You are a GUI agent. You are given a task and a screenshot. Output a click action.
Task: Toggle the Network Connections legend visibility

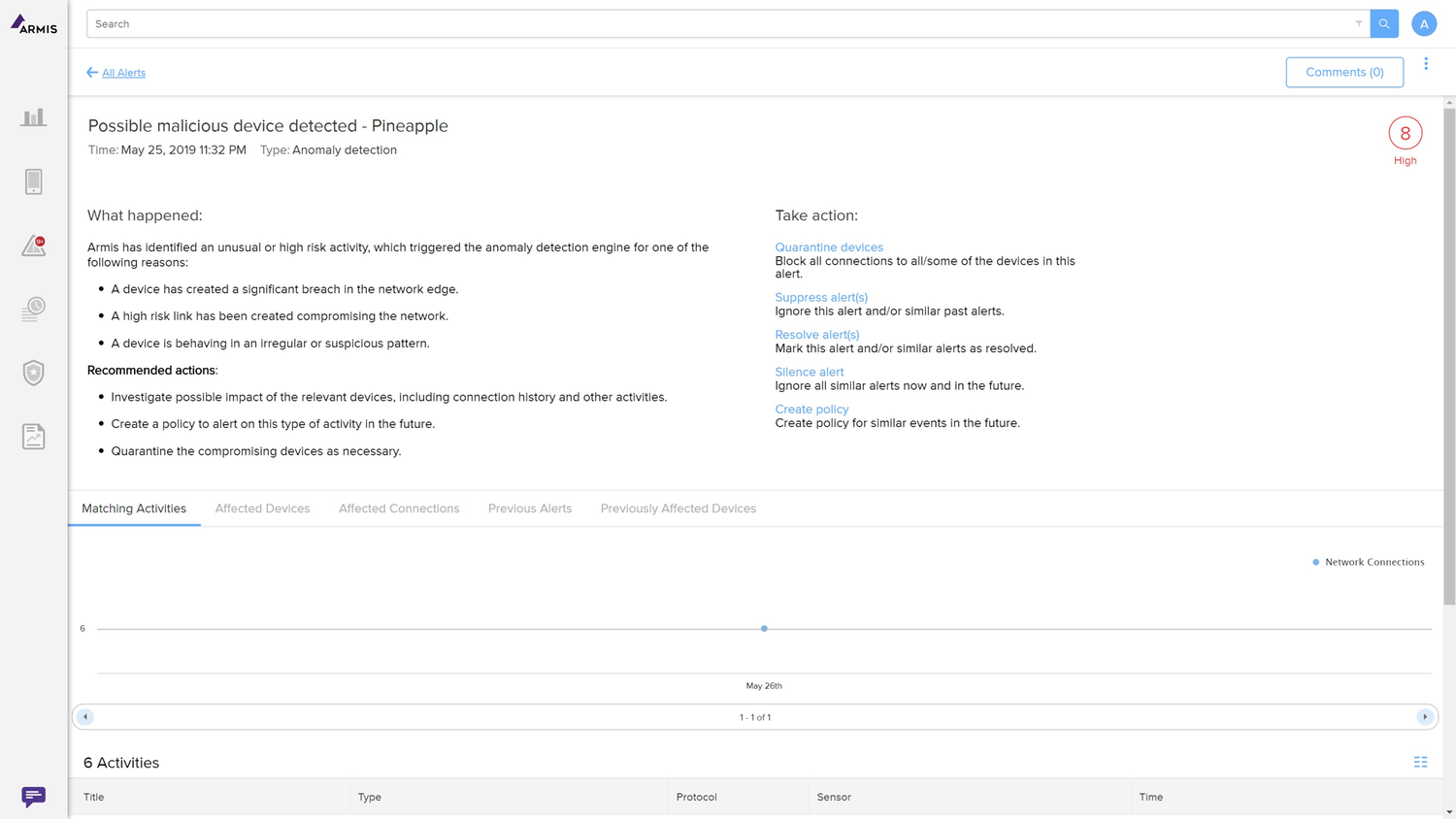click(1369, 562)
